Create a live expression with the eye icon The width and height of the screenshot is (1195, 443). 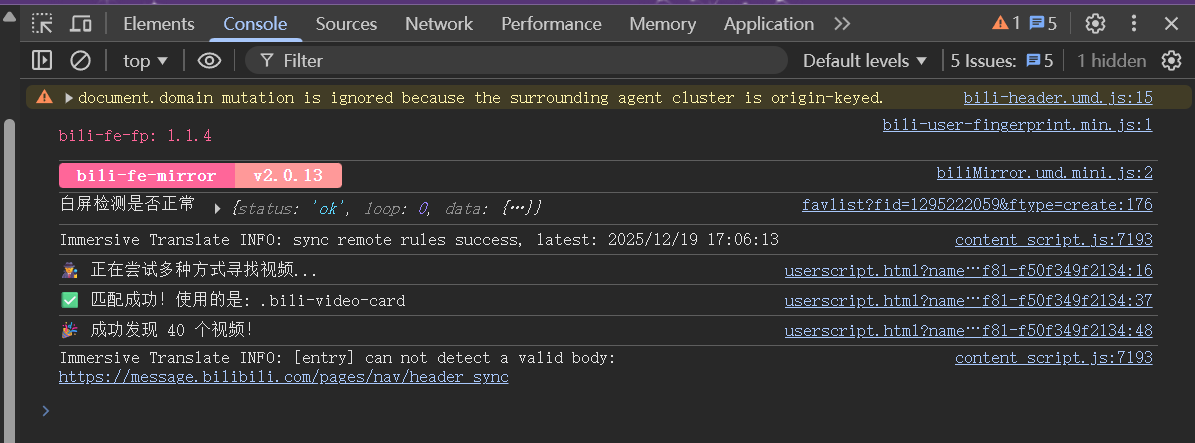(208, 61)
